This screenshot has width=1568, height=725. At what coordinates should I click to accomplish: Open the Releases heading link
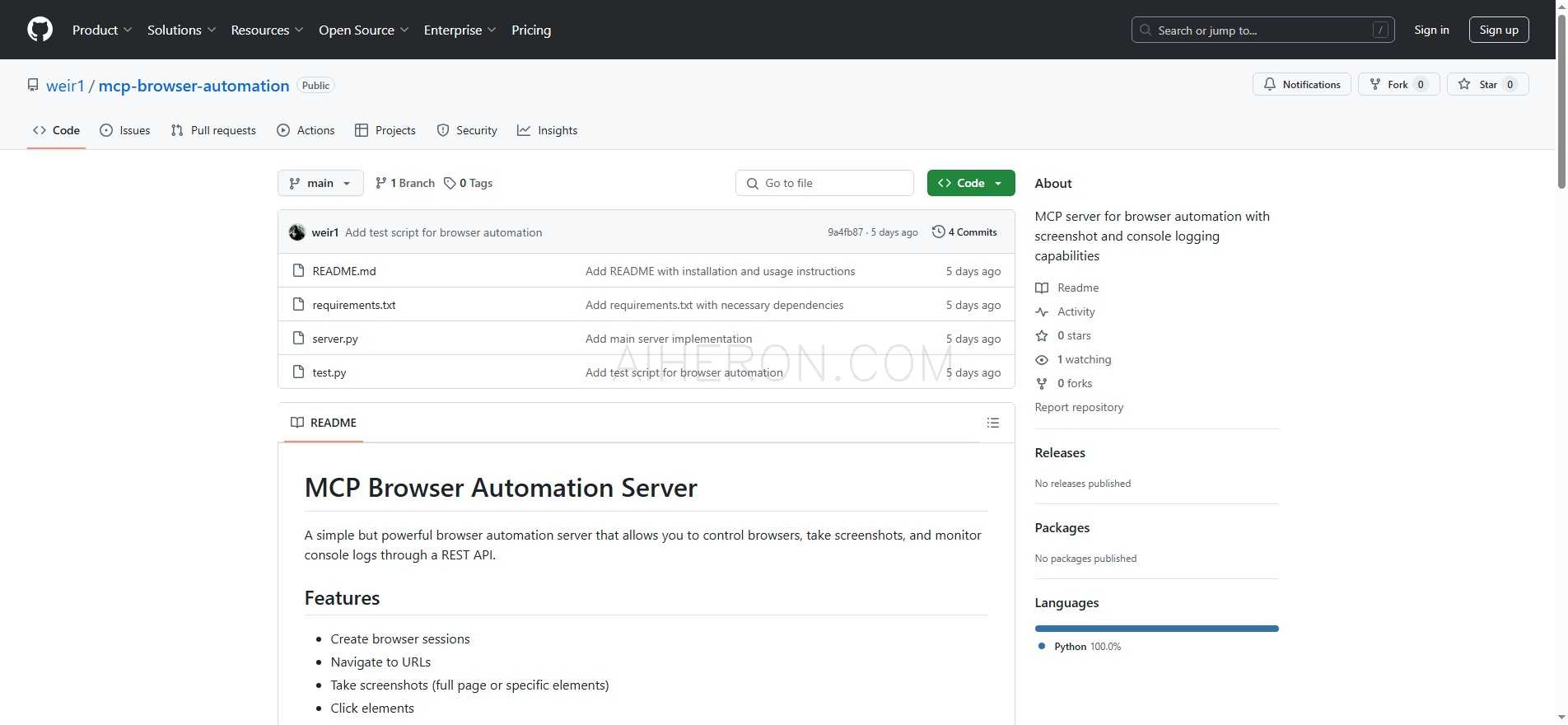[1060, 452]
